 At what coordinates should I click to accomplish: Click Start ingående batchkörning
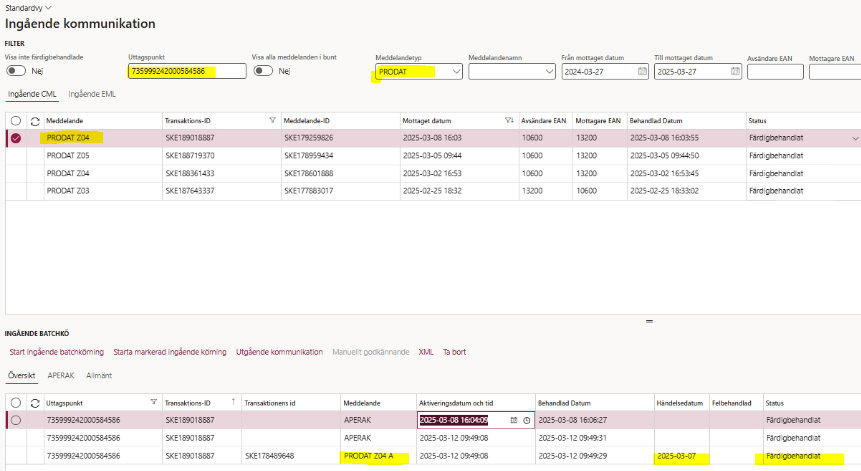pyautogui.click(x=55, y=352)
